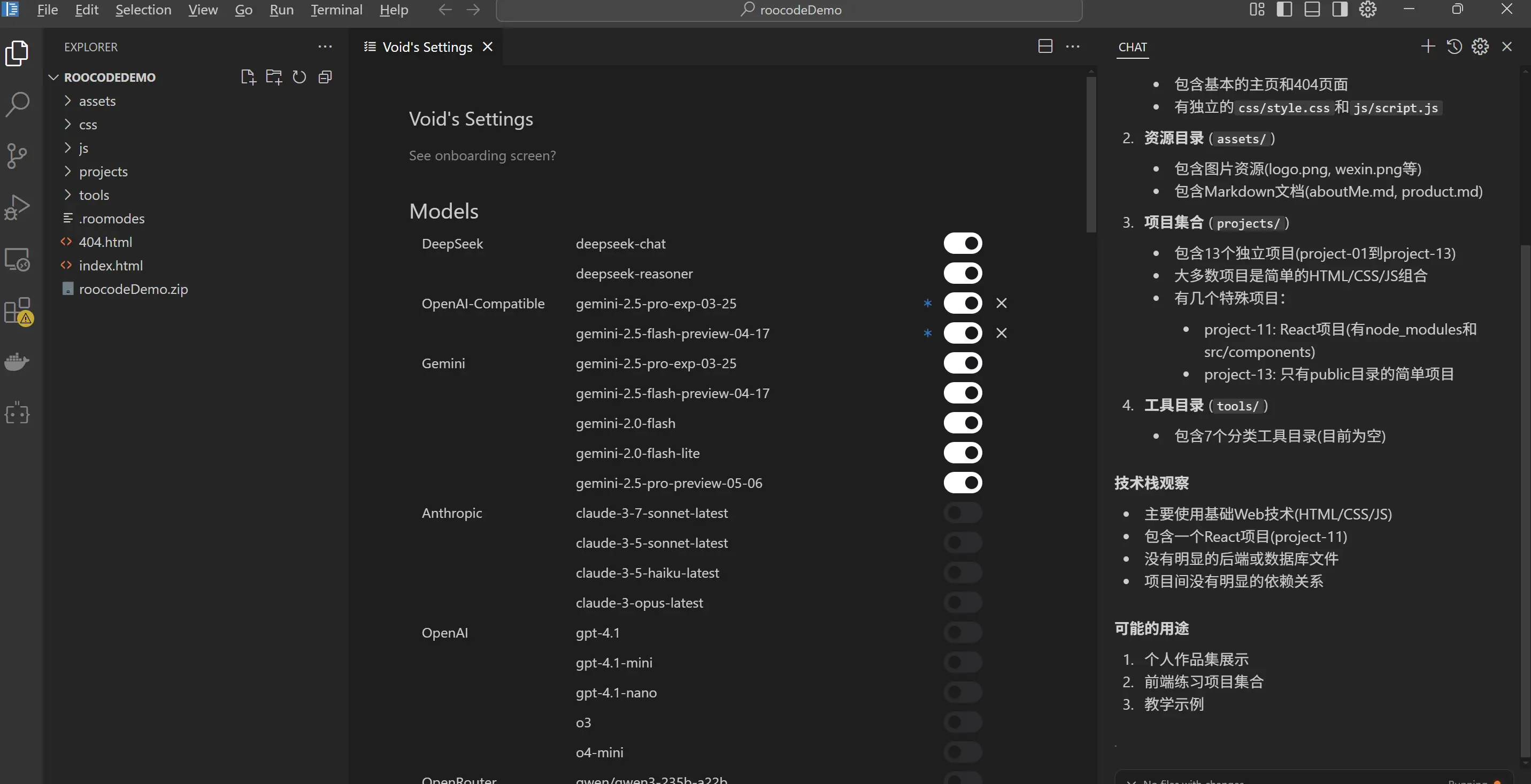Open the File menu
The width and height of the screenshot is (1531, 784).
click(x=47, y=10)
